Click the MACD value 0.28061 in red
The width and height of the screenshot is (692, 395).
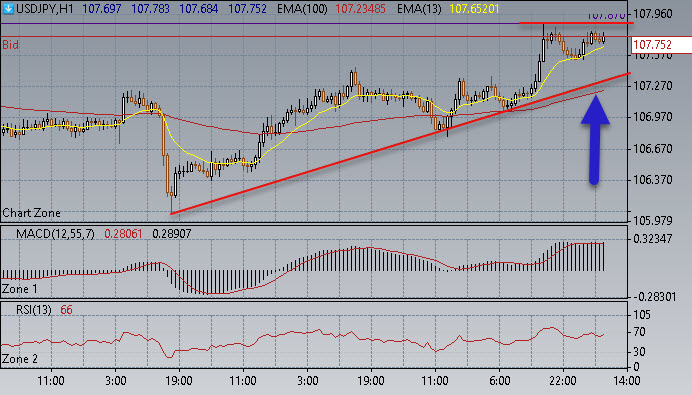coord(123,234)
